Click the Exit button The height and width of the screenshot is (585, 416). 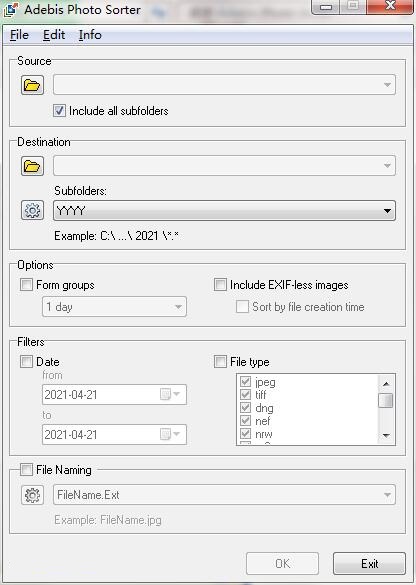tap(369, 563)
